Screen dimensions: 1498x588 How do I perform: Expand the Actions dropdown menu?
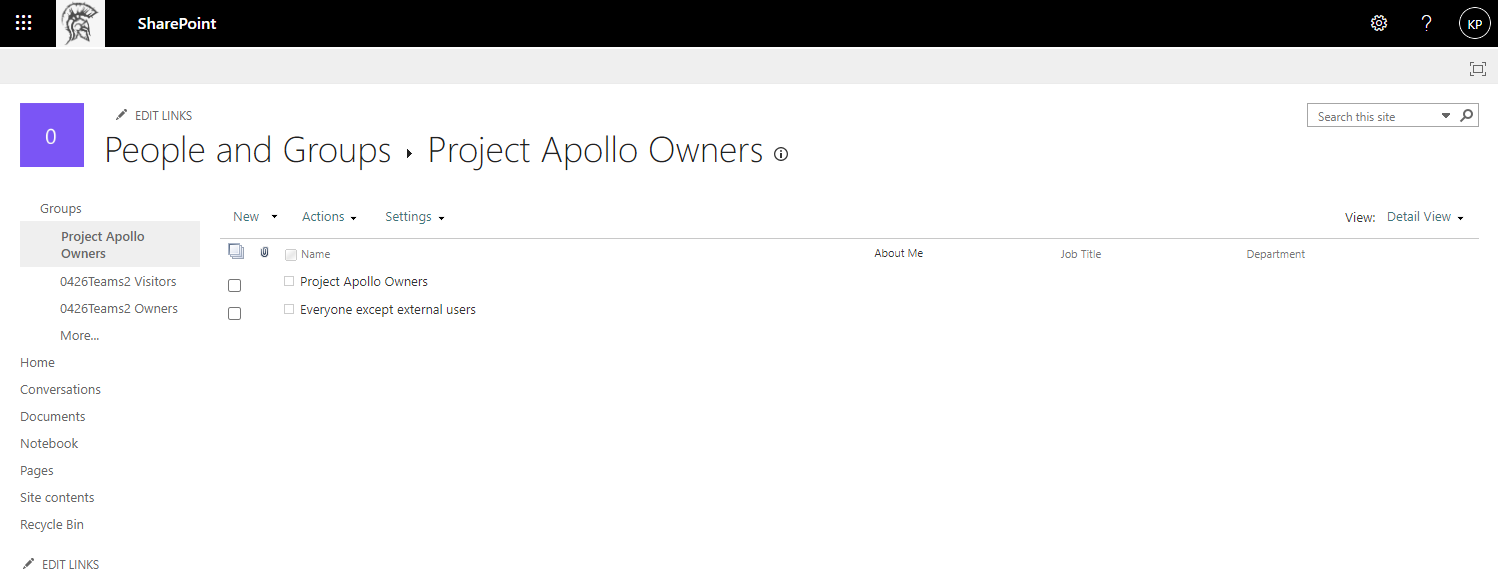point(329,217)
